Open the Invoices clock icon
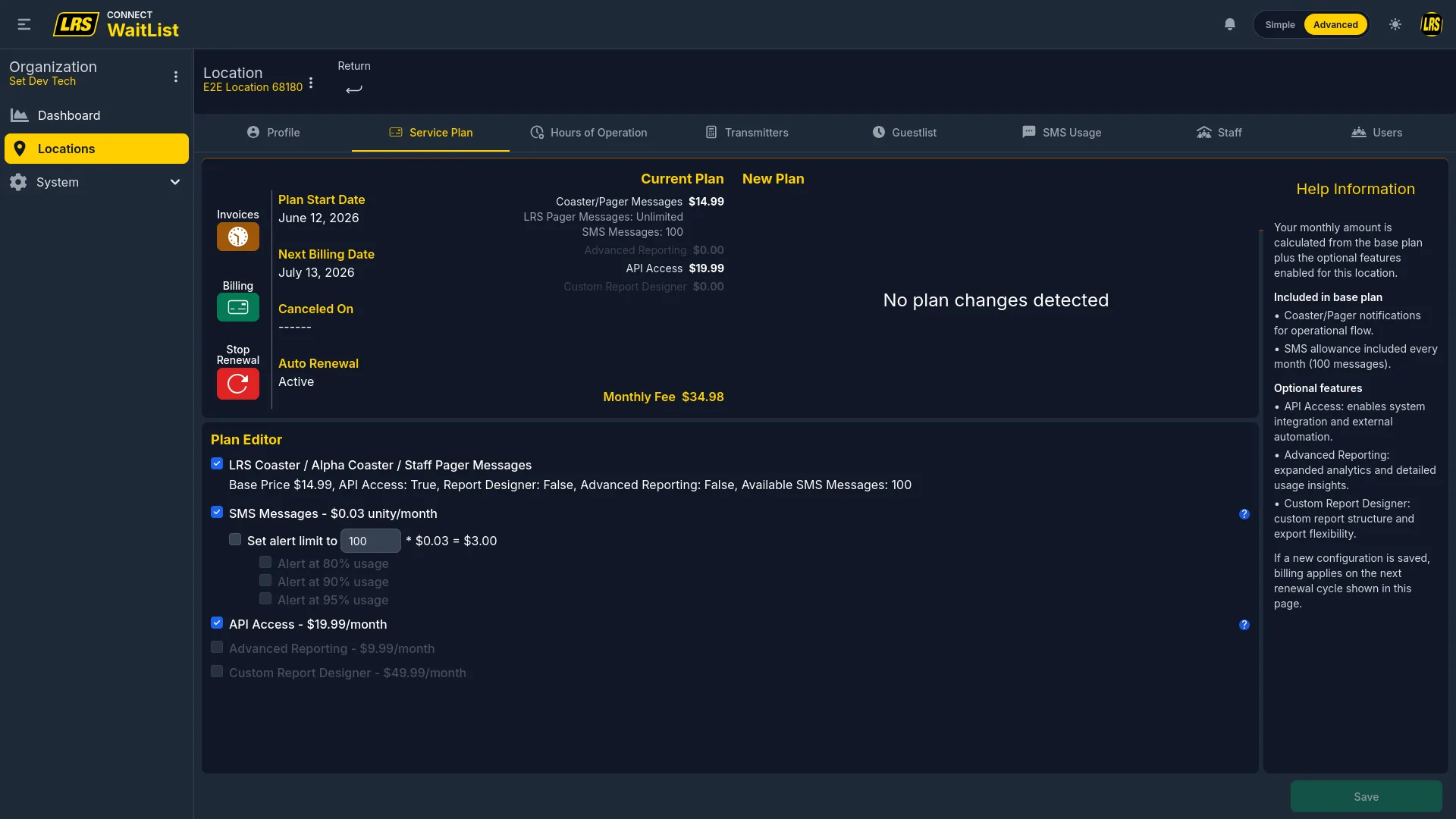 click(x=238, y=237)
